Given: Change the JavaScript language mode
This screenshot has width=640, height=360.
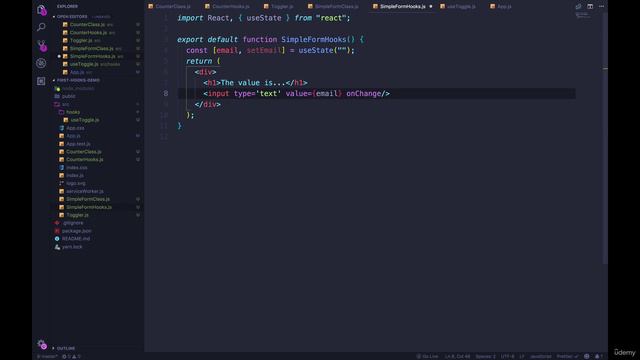Looking at the screenshot, I should (x=541, y=356).
